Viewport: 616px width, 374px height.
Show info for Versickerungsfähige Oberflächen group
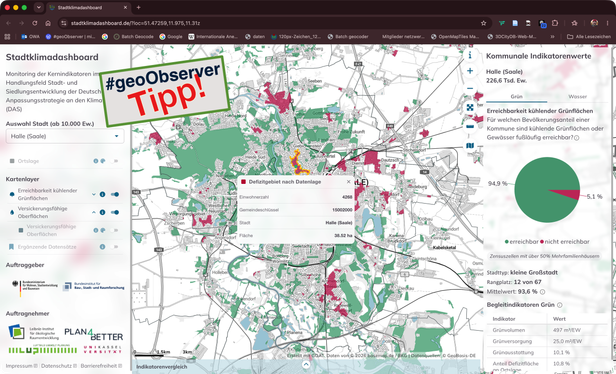coord(103,213)
